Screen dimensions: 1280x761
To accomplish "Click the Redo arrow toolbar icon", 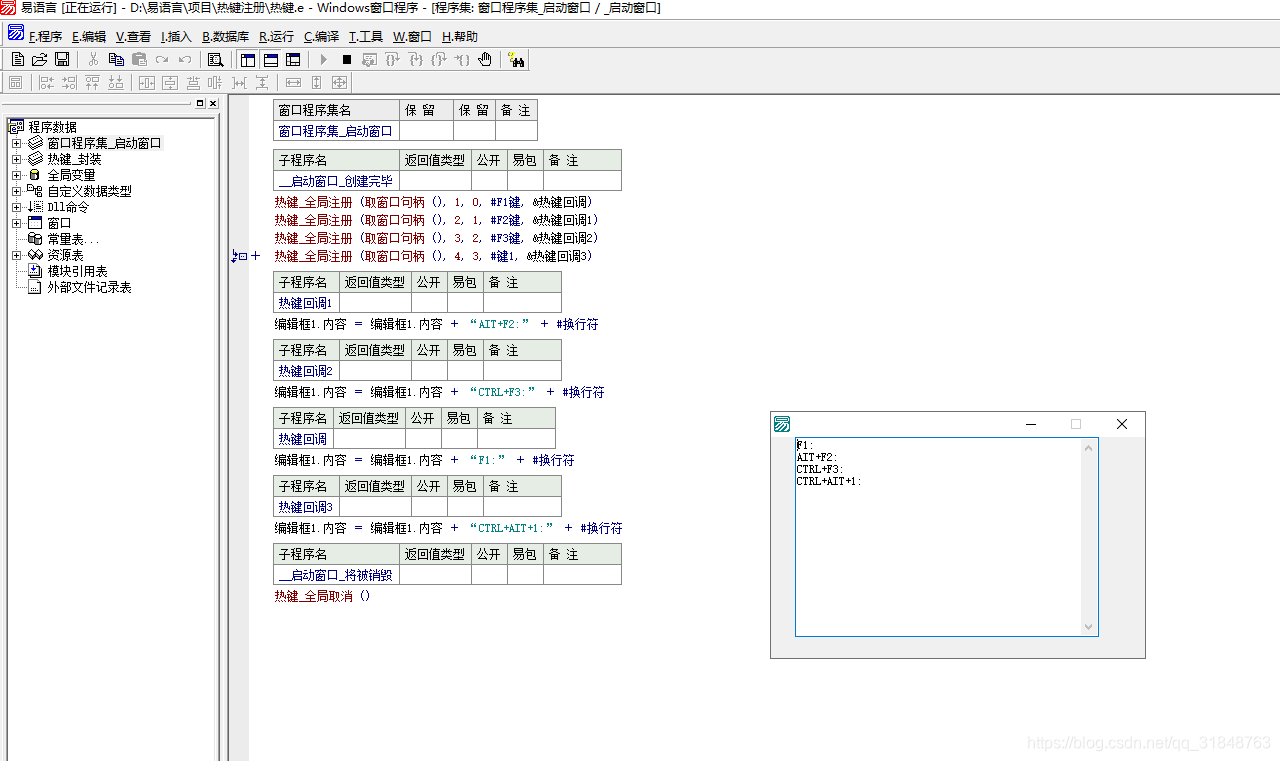I will (162, 60).
